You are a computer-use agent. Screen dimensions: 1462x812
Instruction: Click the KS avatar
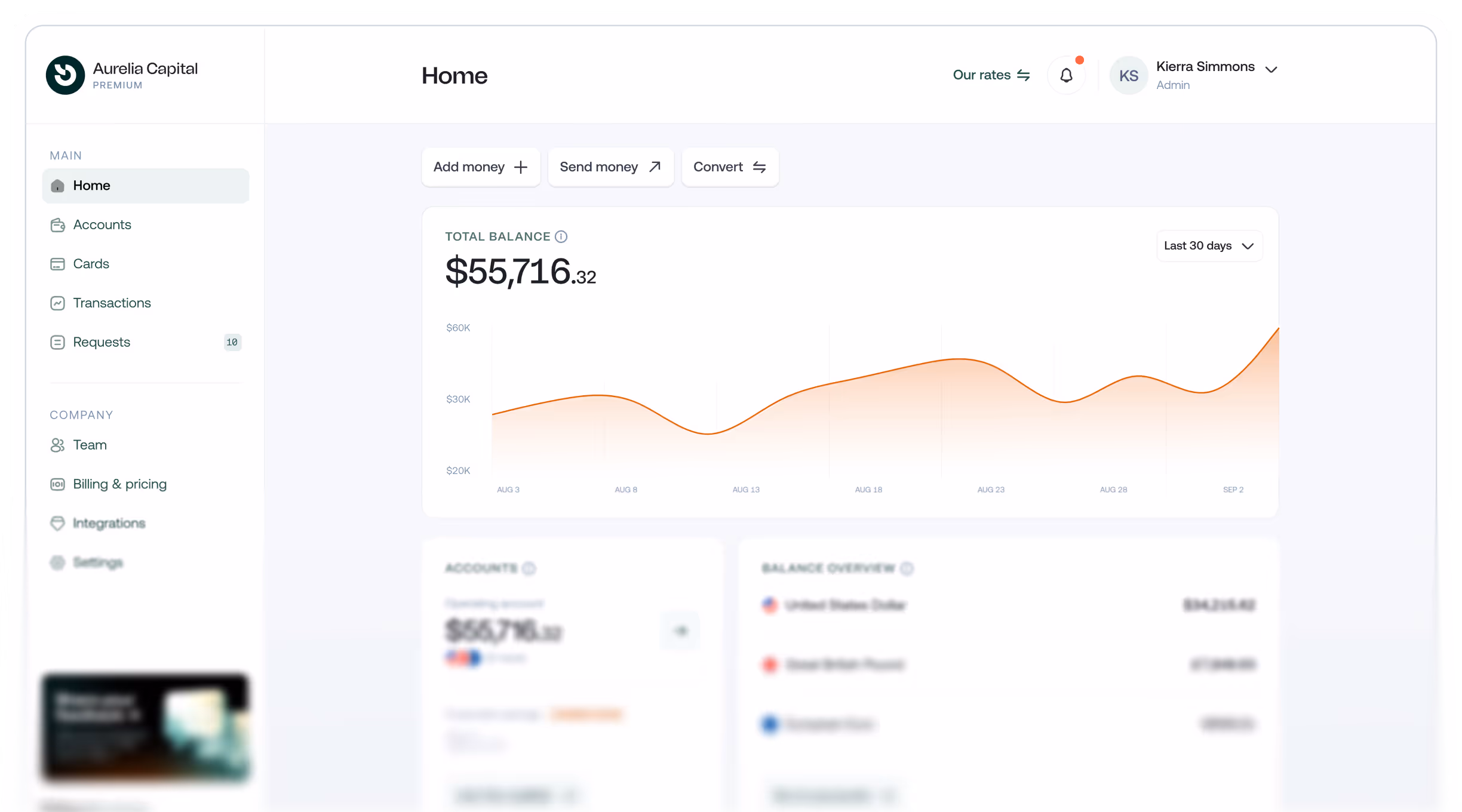click(1129, 75)
